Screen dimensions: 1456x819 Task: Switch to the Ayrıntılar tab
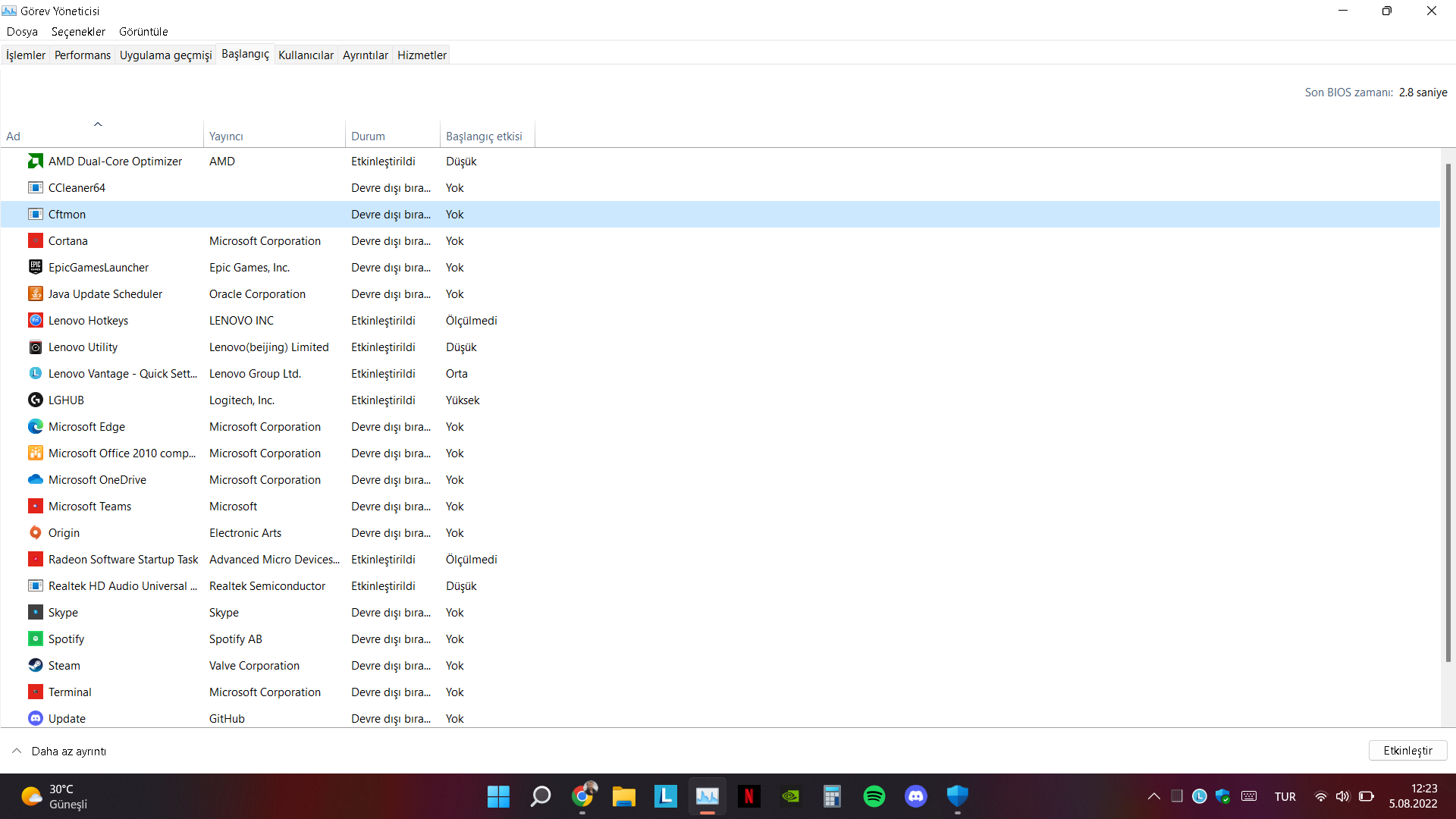tap(366, 55)
